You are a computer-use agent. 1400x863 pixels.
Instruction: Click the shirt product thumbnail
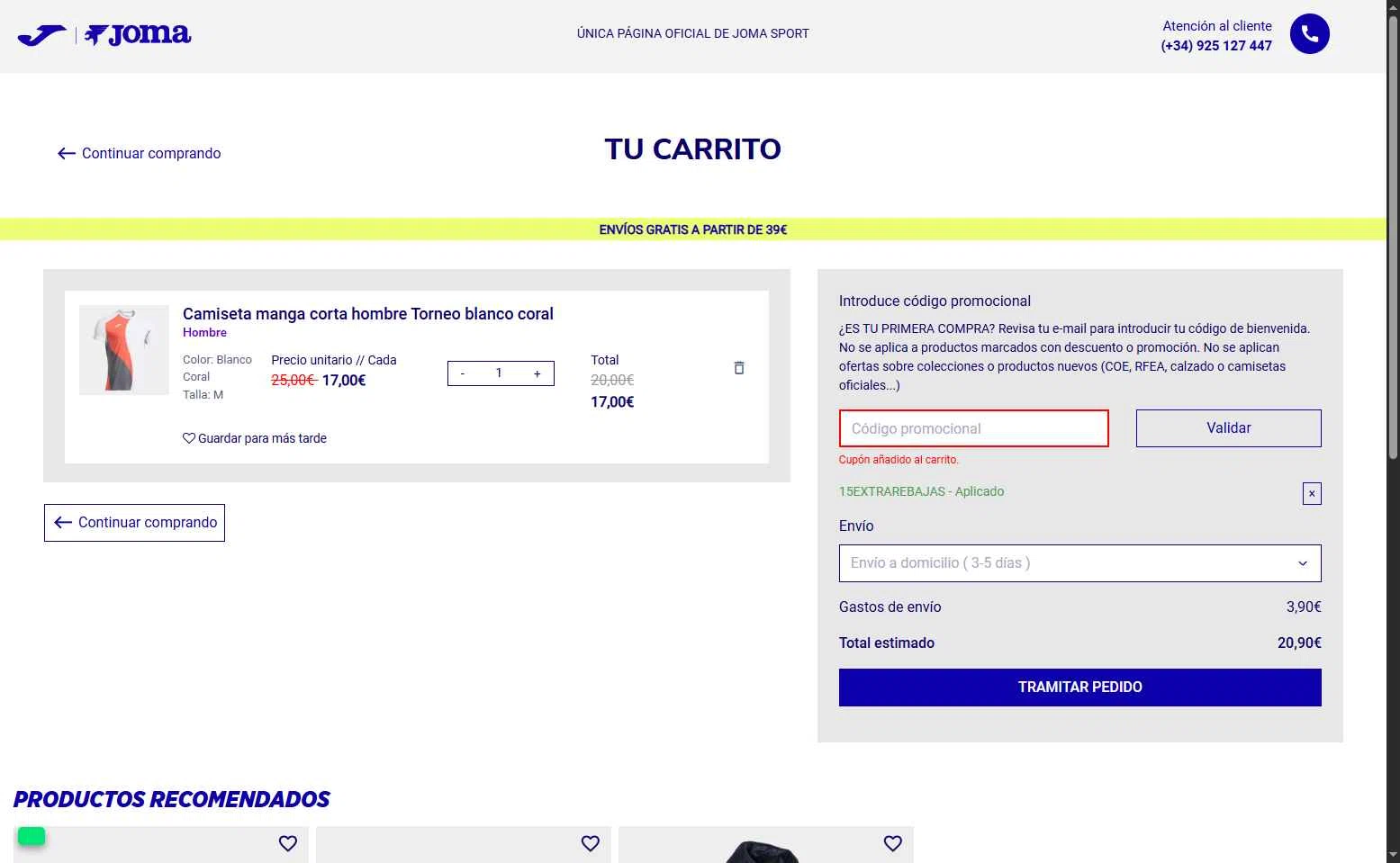pyautogui.click(x=124, y=350)
